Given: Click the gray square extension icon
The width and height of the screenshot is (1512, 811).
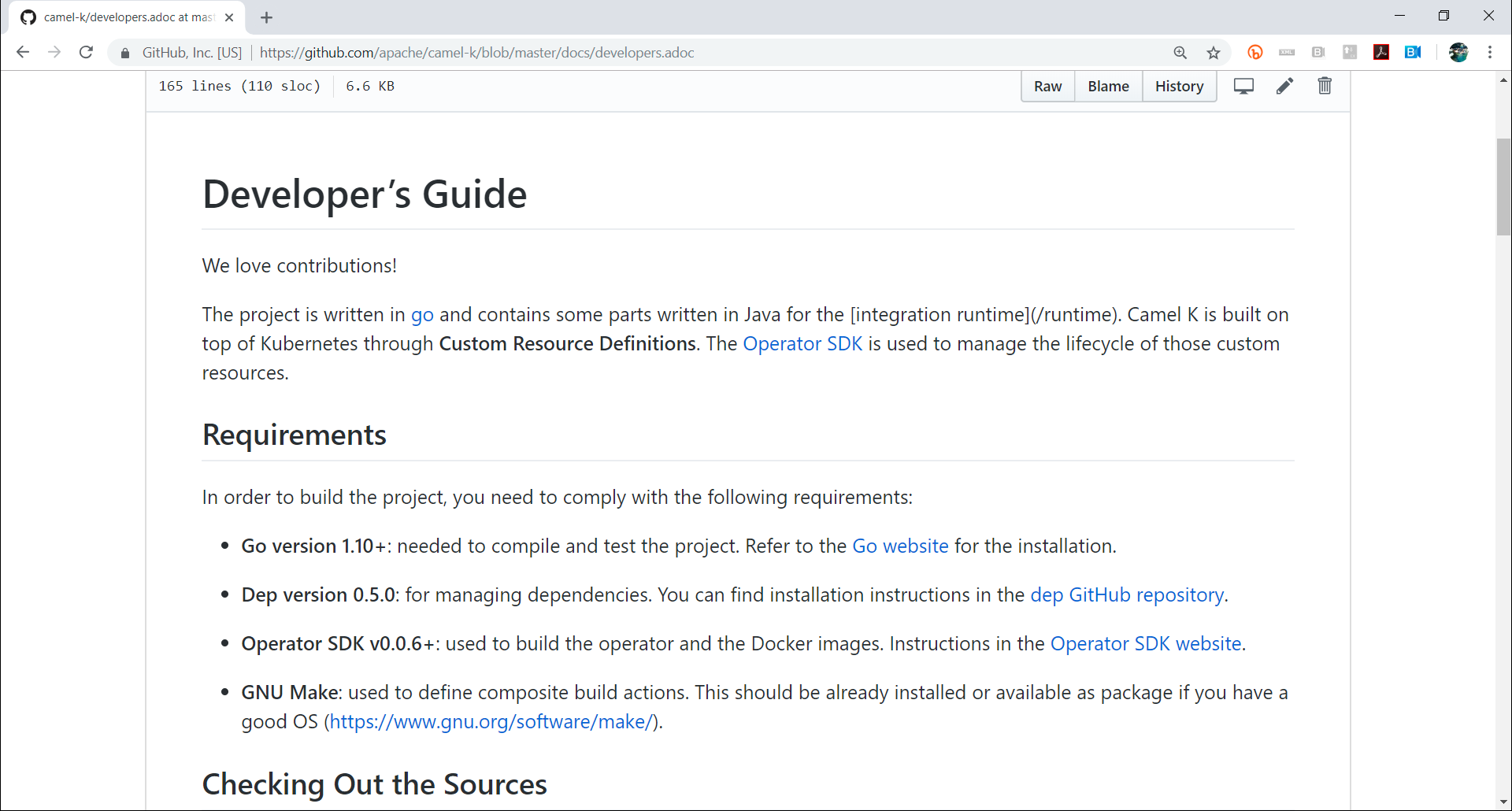Looking at the screenshot, I should tap(1350, 52).
